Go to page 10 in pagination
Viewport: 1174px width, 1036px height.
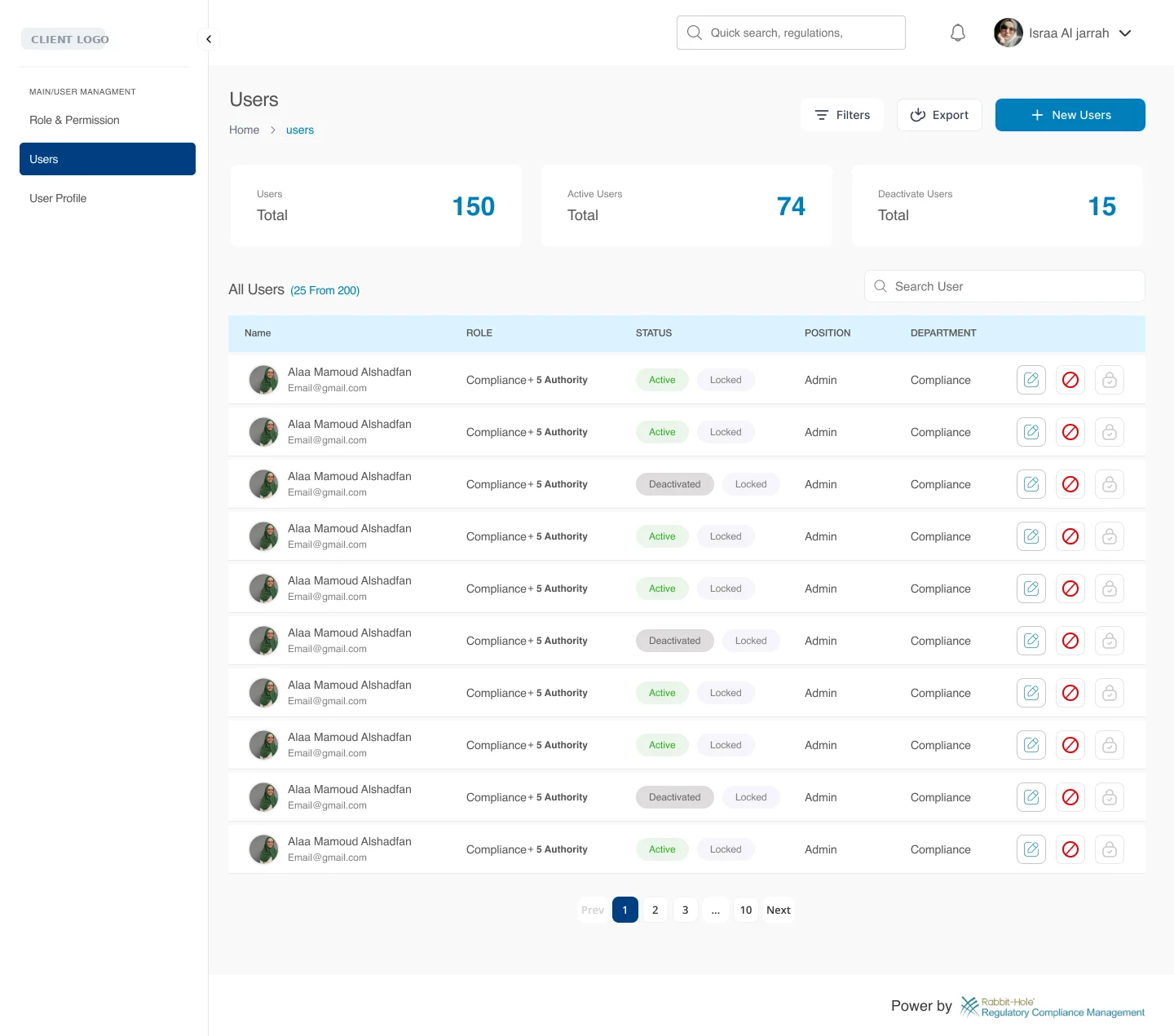(x=746, y=910)
